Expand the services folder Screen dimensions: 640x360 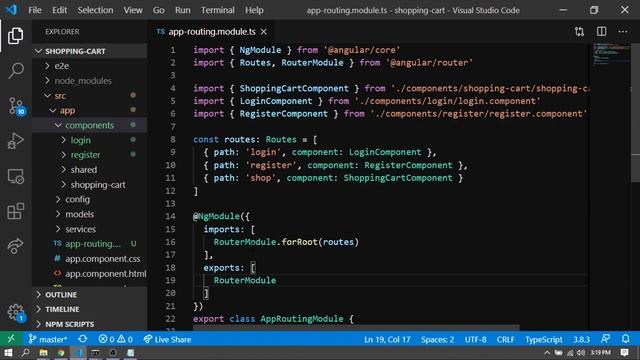[90, 229]
